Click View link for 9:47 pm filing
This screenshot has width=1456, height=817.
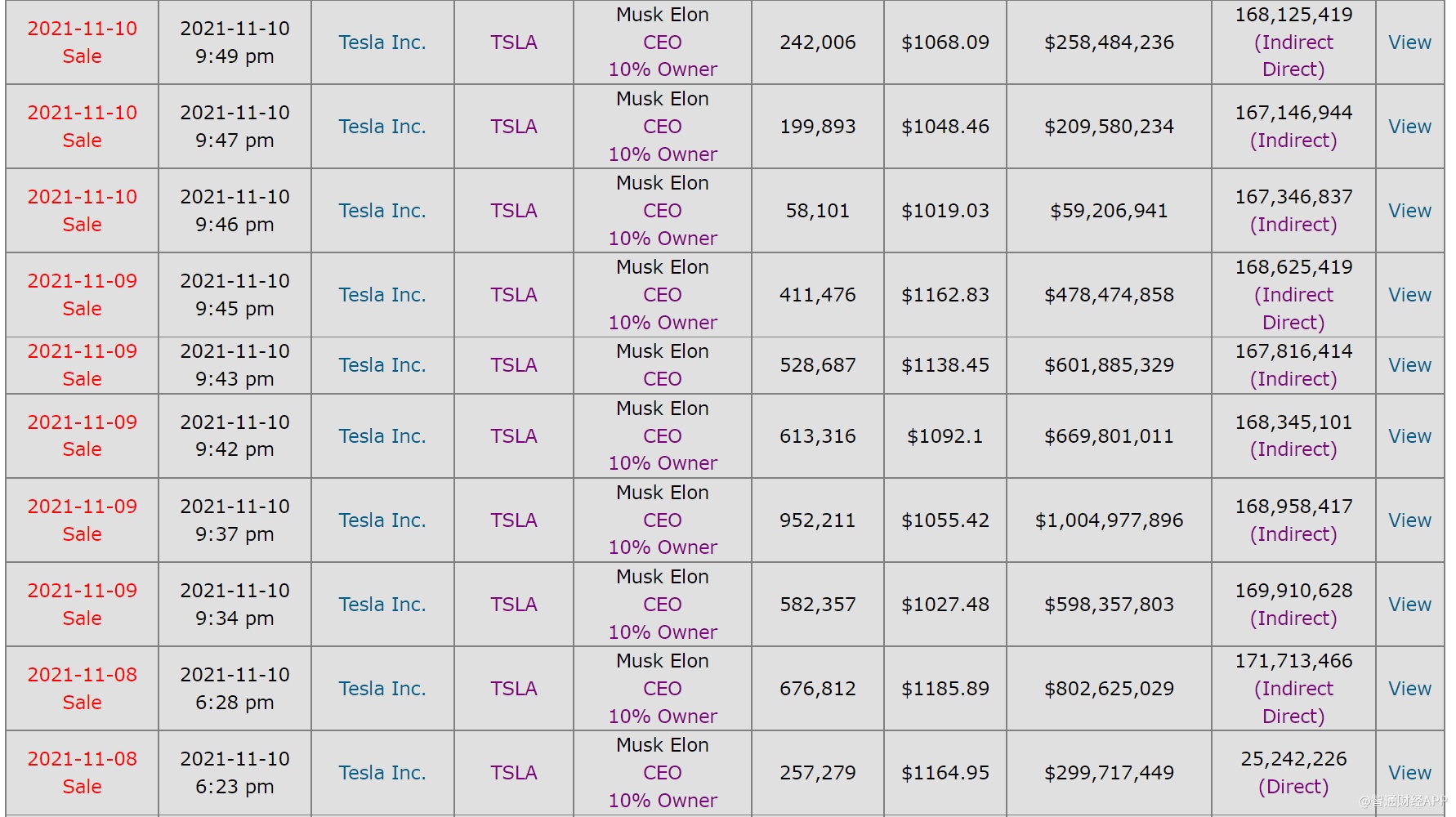pos(1409,127)
